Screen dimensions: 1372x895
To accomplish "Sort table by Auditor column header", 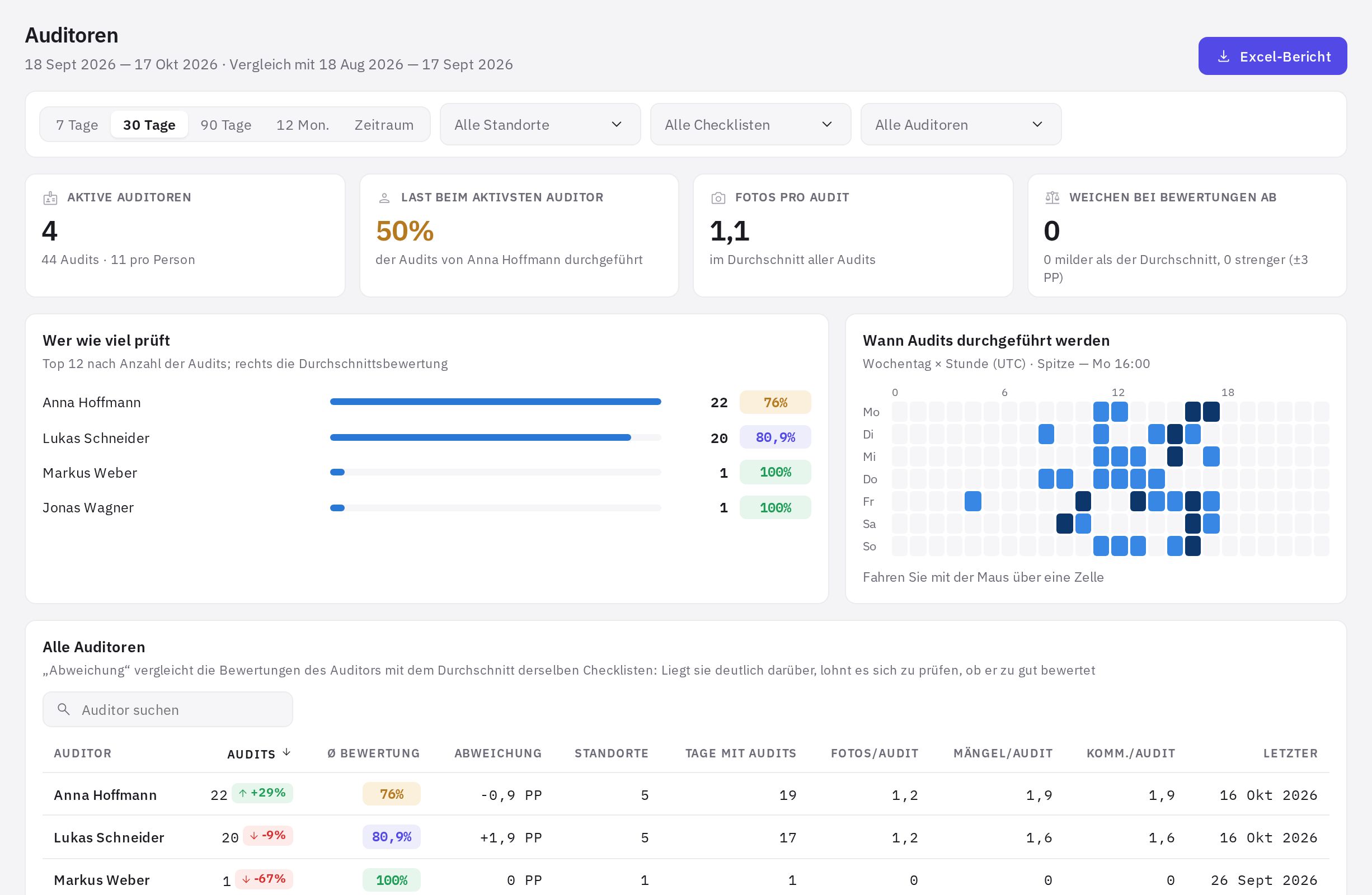I will [82, 753].
